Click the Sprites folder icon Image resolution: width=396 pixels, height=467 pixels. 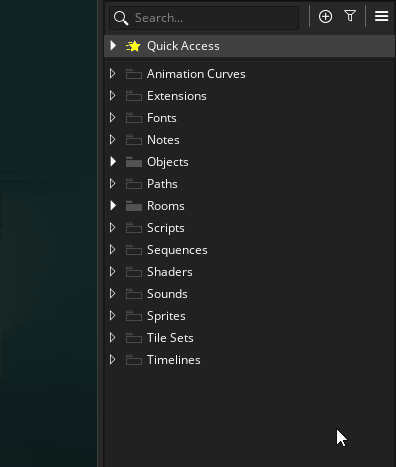pos(134,316)
